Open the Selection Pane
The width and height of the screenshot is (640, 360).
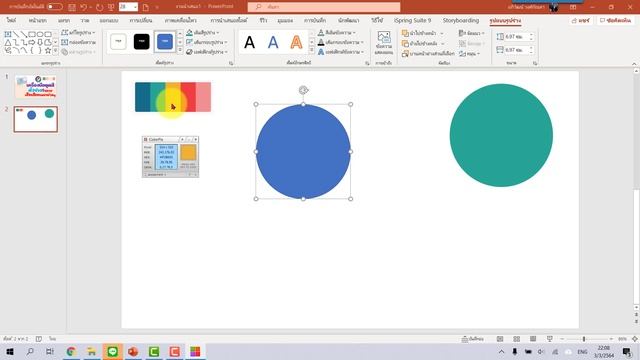(428, 53)
